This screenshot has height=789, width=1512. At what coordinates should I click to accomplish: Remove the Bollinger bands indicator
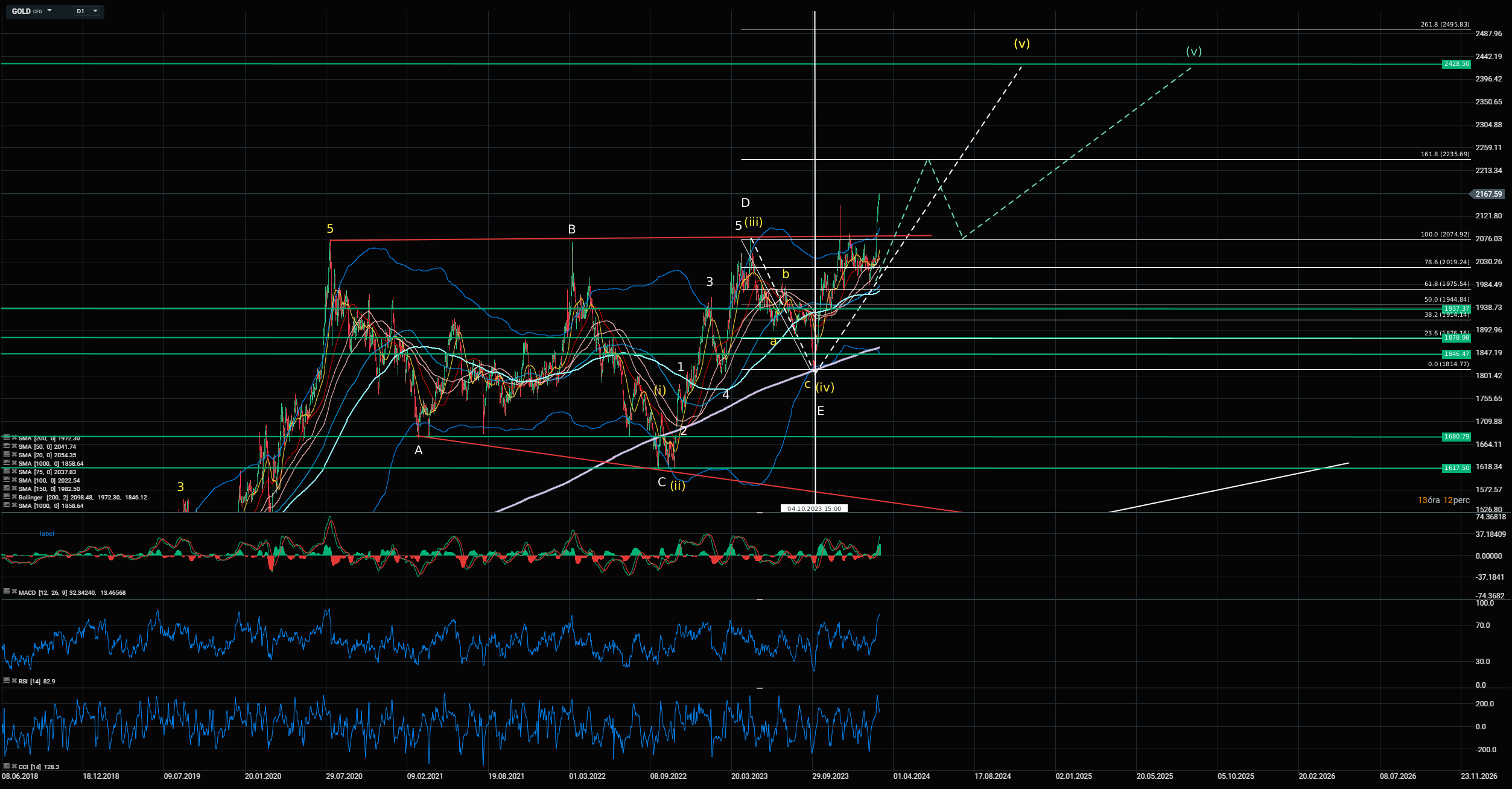point(14,498)
